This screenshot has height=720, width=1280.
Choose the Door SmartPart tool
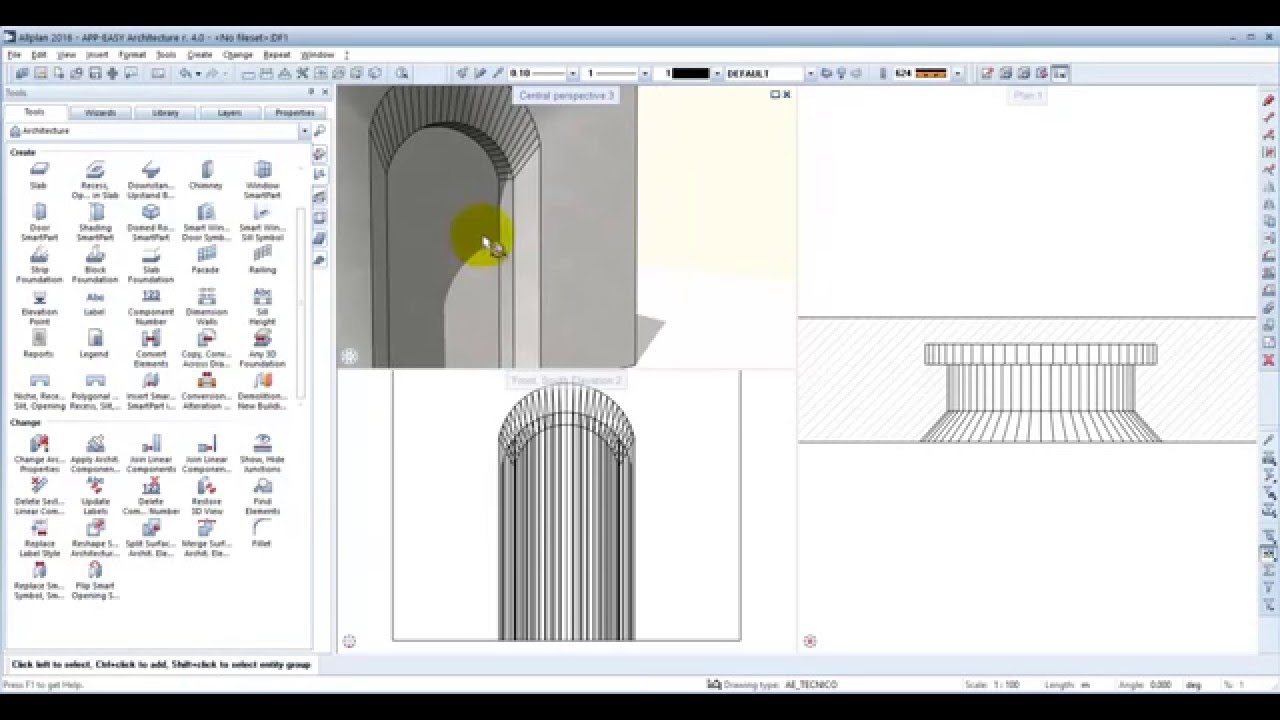(x=39, y=221)
